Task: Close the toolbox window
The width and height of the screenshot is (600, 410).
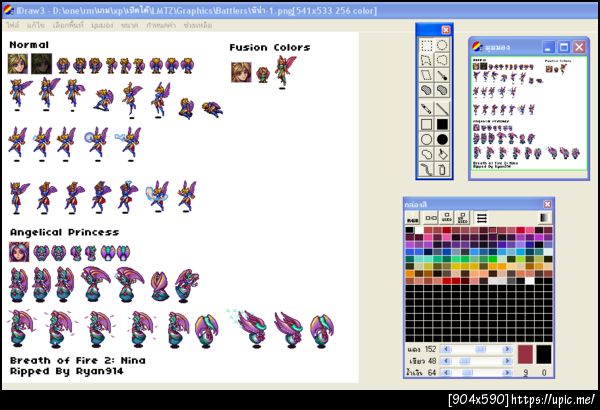Action: tap(446, 30)
